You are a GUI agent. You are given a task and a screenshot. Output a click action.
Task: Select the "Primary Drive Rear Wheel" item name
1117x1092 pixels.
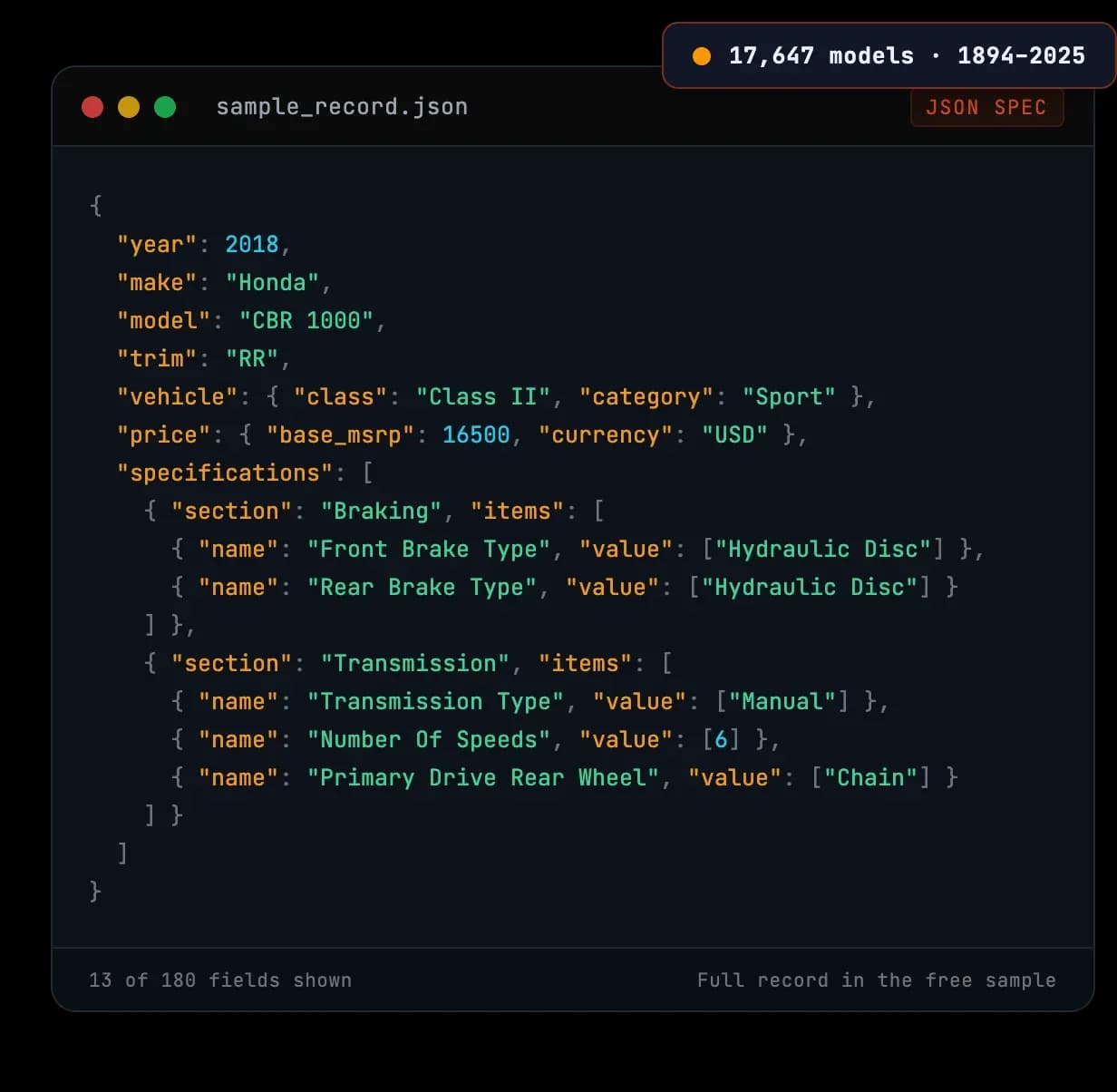pos(483,778)
